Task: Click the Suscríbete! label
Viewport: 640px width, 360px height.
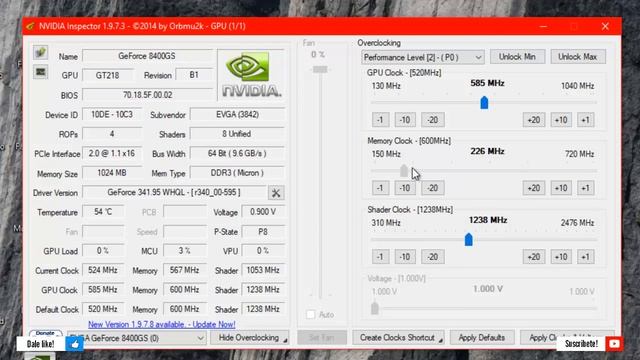Action: pyautogui.click(x=581, y=344)
